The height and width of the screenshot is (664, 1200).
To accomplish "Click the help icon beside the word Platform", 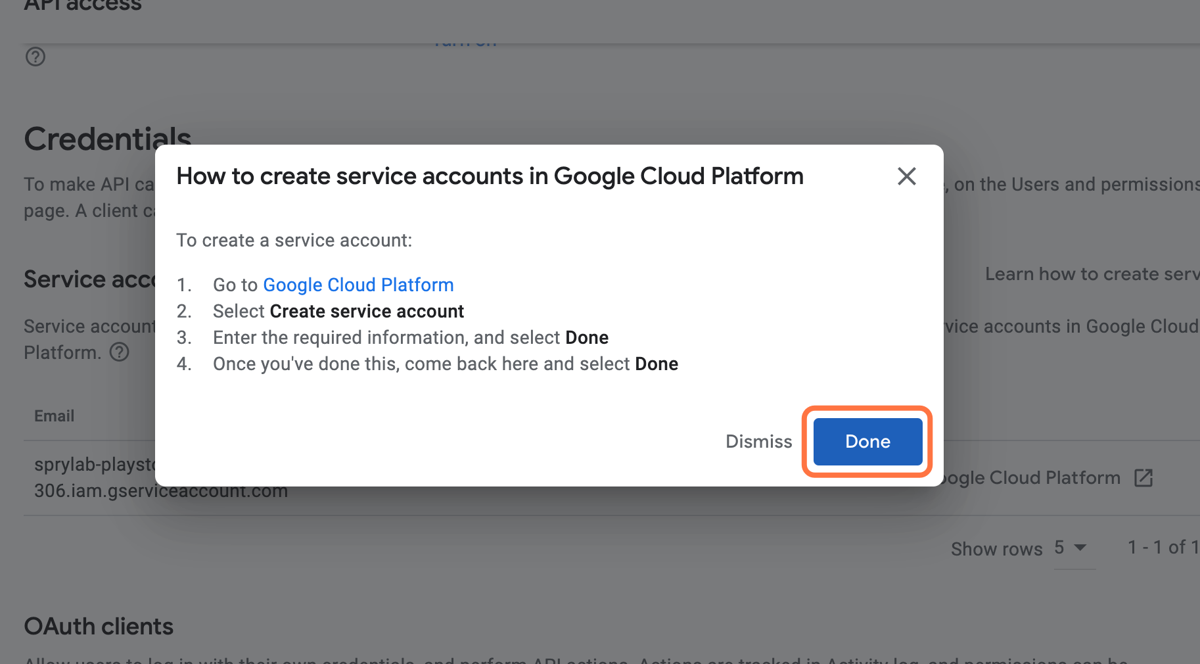I will coord(120,352).
